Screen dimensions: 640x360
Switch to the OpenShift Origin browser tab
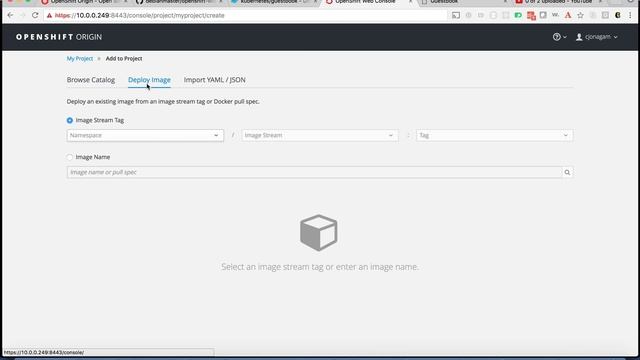pos(82,2)
